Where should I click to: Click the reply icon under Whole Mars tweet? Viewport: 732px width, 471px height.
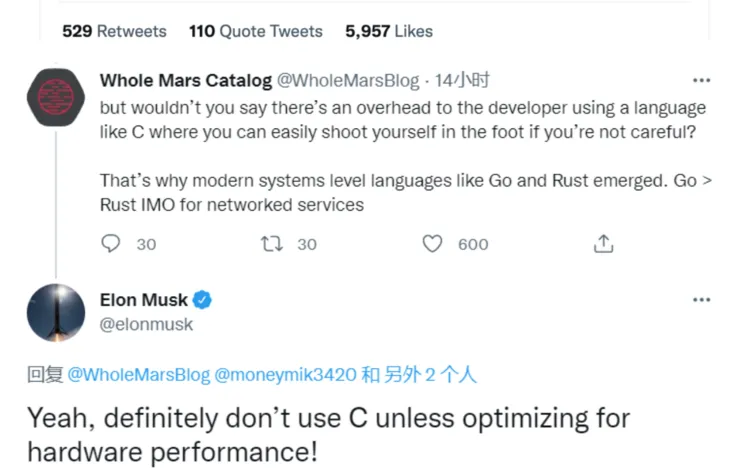click(x=112, y=243)
